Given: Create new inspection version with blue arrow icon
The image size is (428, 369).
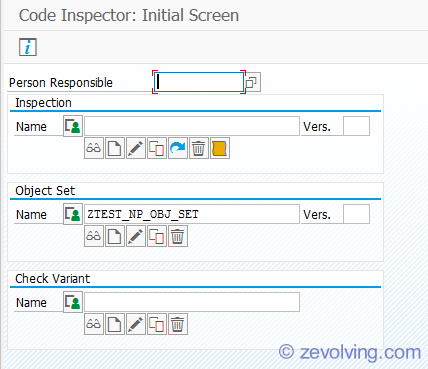Looking at the screenshot, I should point(178,148).
